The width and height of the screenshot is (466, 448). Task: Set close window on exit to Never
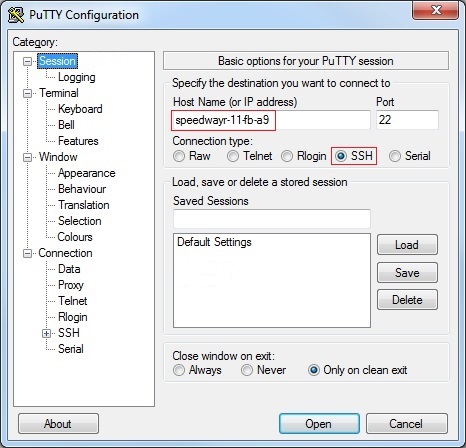247,370
